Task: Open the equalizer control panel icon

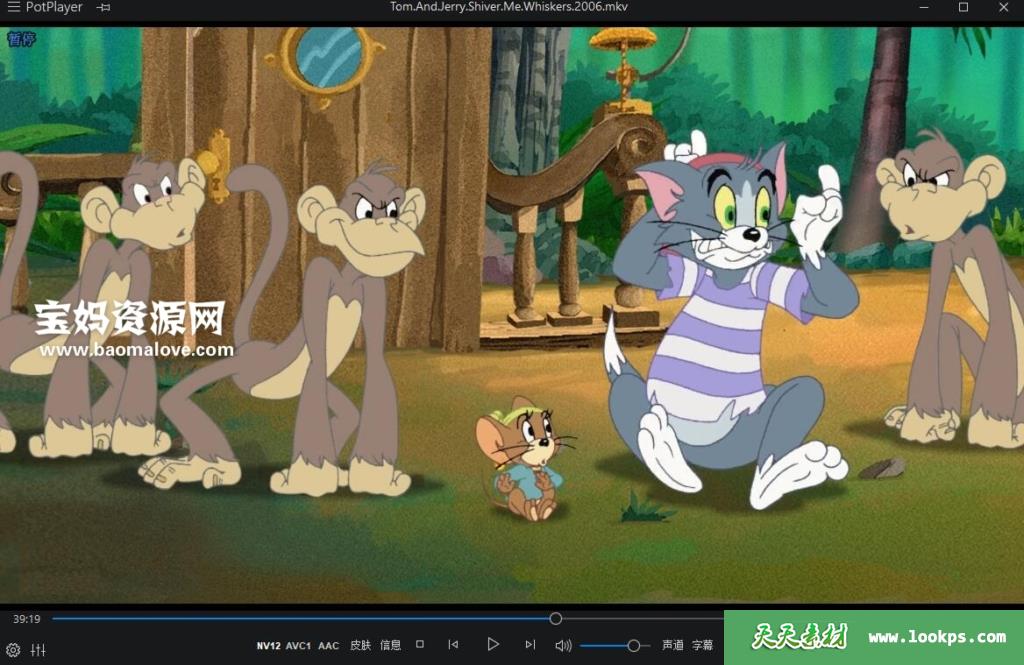Action: point(39,650)
